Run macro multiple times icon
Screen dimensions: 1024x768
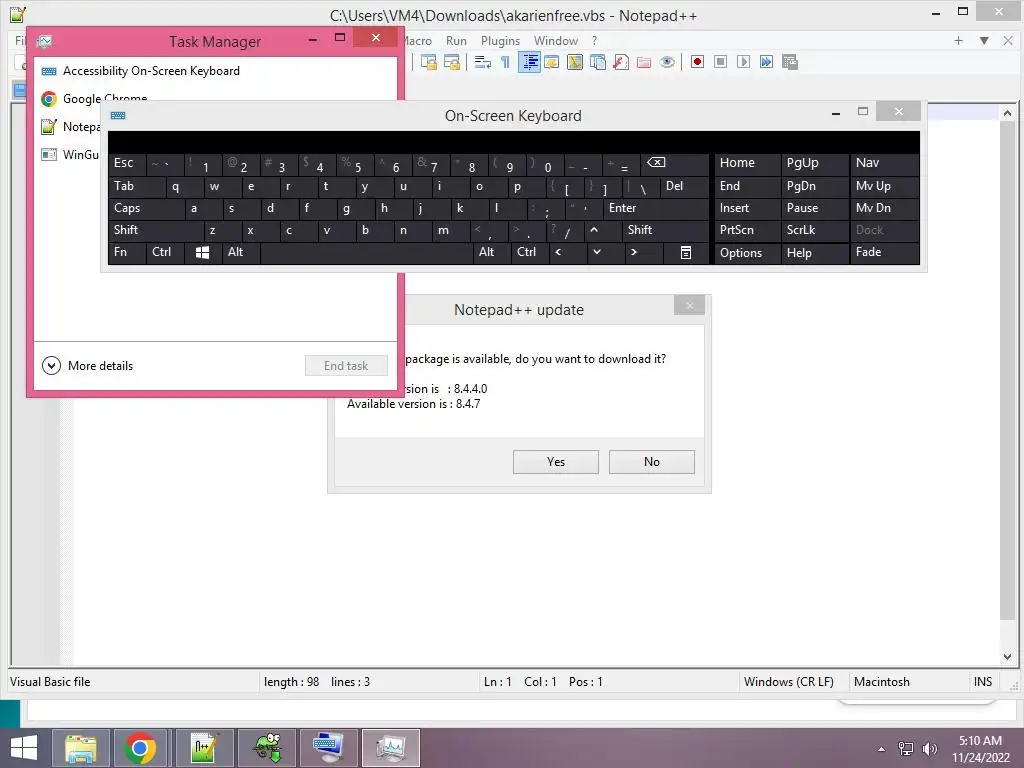pyautogui.click(x=766, y=62)
